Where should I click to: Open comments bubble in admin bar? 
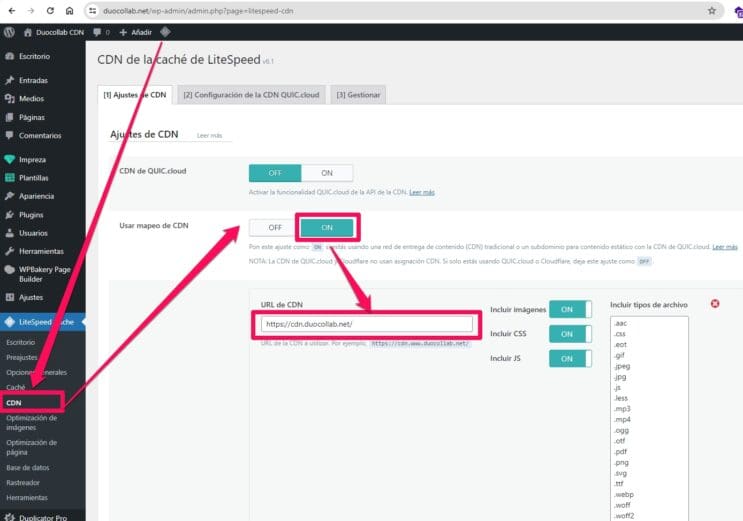point(101,32)
